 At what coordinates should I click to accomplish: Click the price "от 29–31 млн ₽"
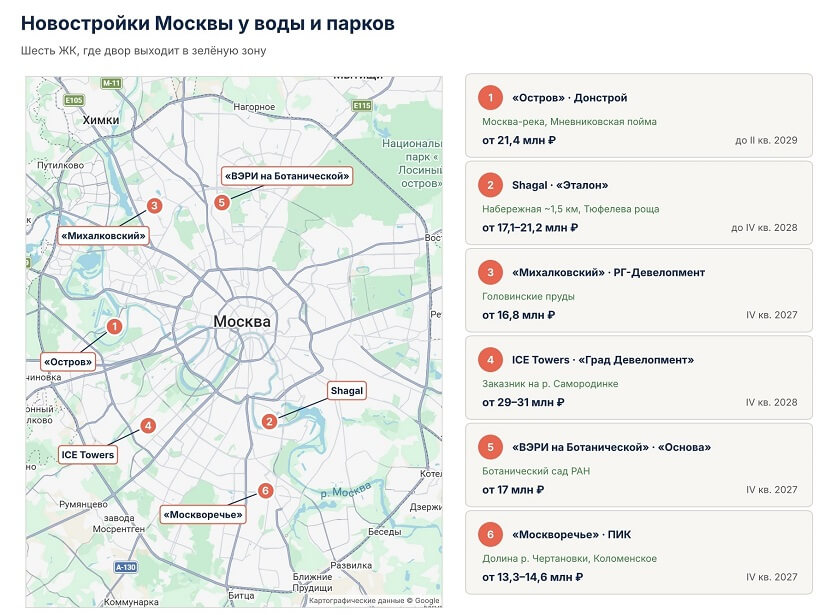pos(523,402)
